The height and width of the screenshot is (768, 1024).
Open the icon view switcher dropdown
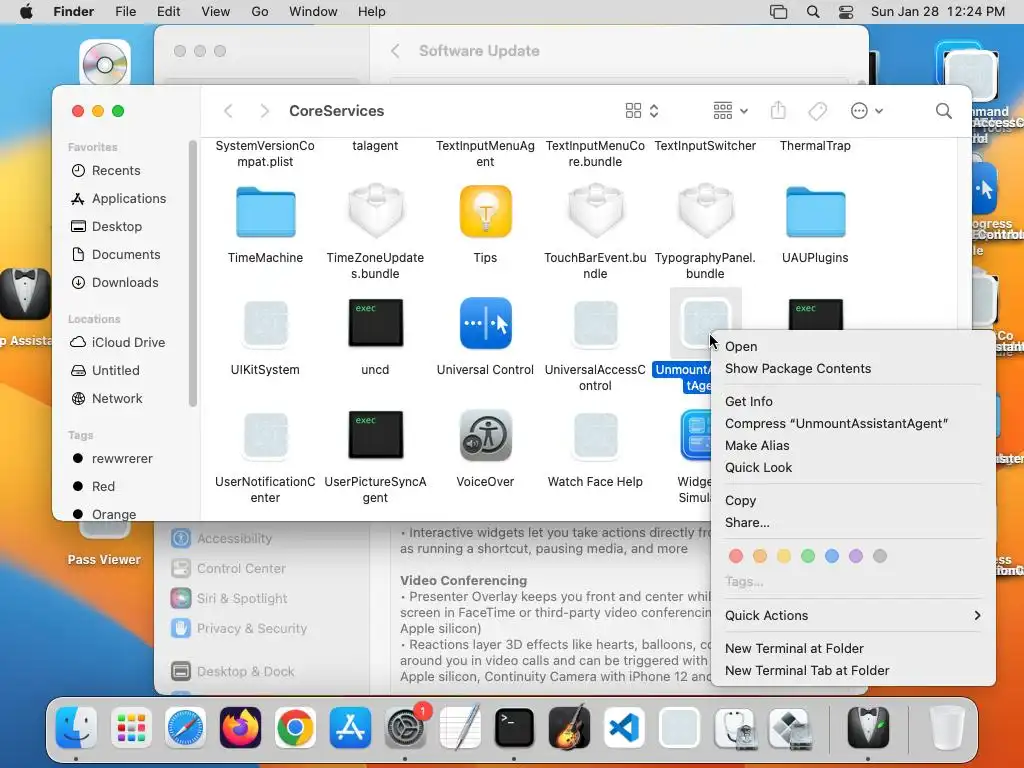point(642,111)
